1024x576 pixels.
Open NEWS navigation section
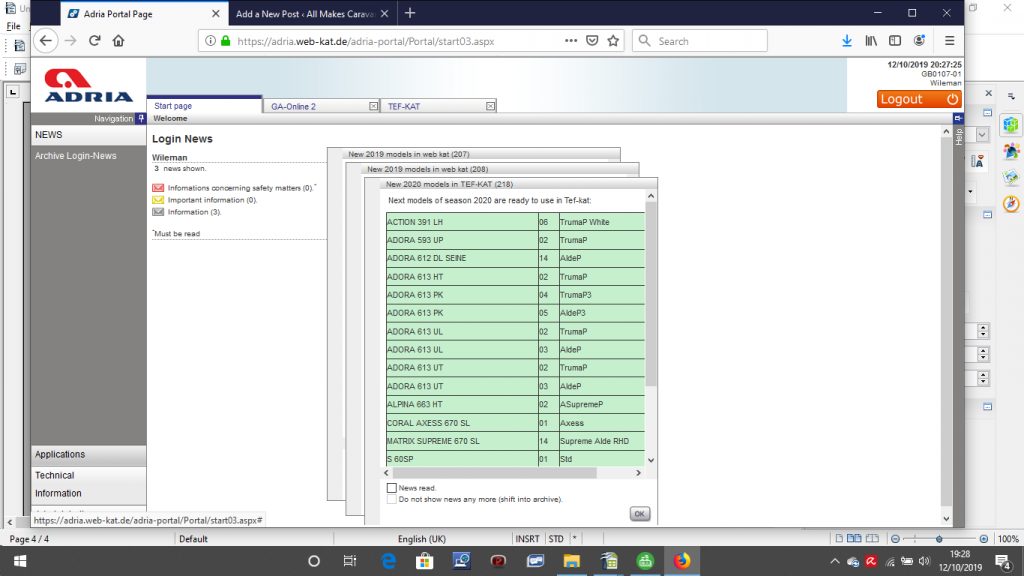(88, 135)
